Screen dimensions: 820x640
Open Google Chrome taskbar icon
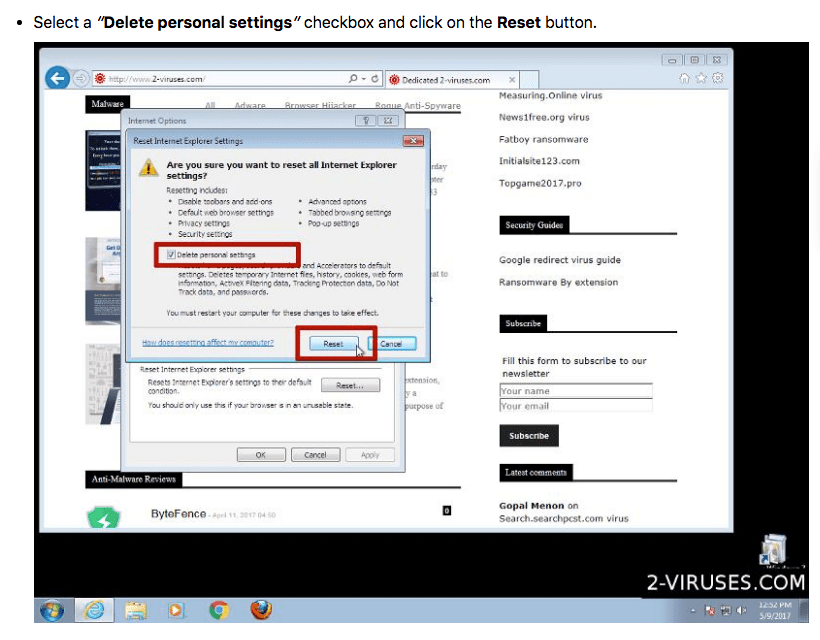pos(219,610)
